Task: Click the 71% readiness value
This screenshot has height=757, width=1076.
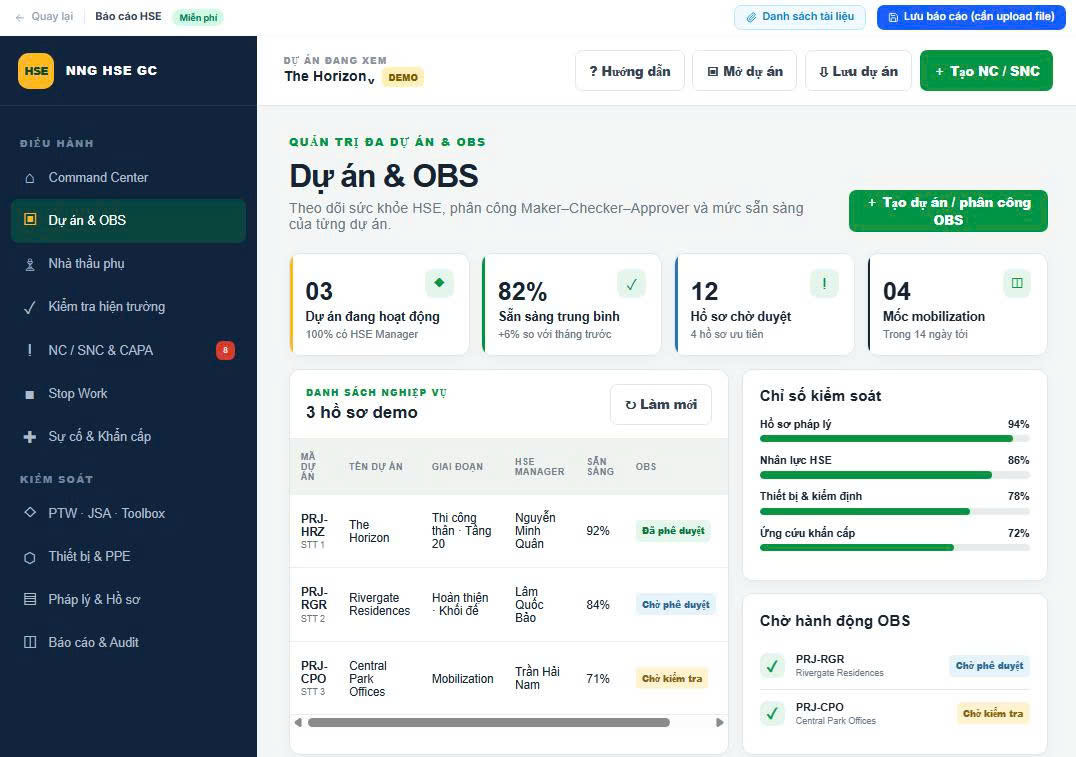Action: point(598,679)
